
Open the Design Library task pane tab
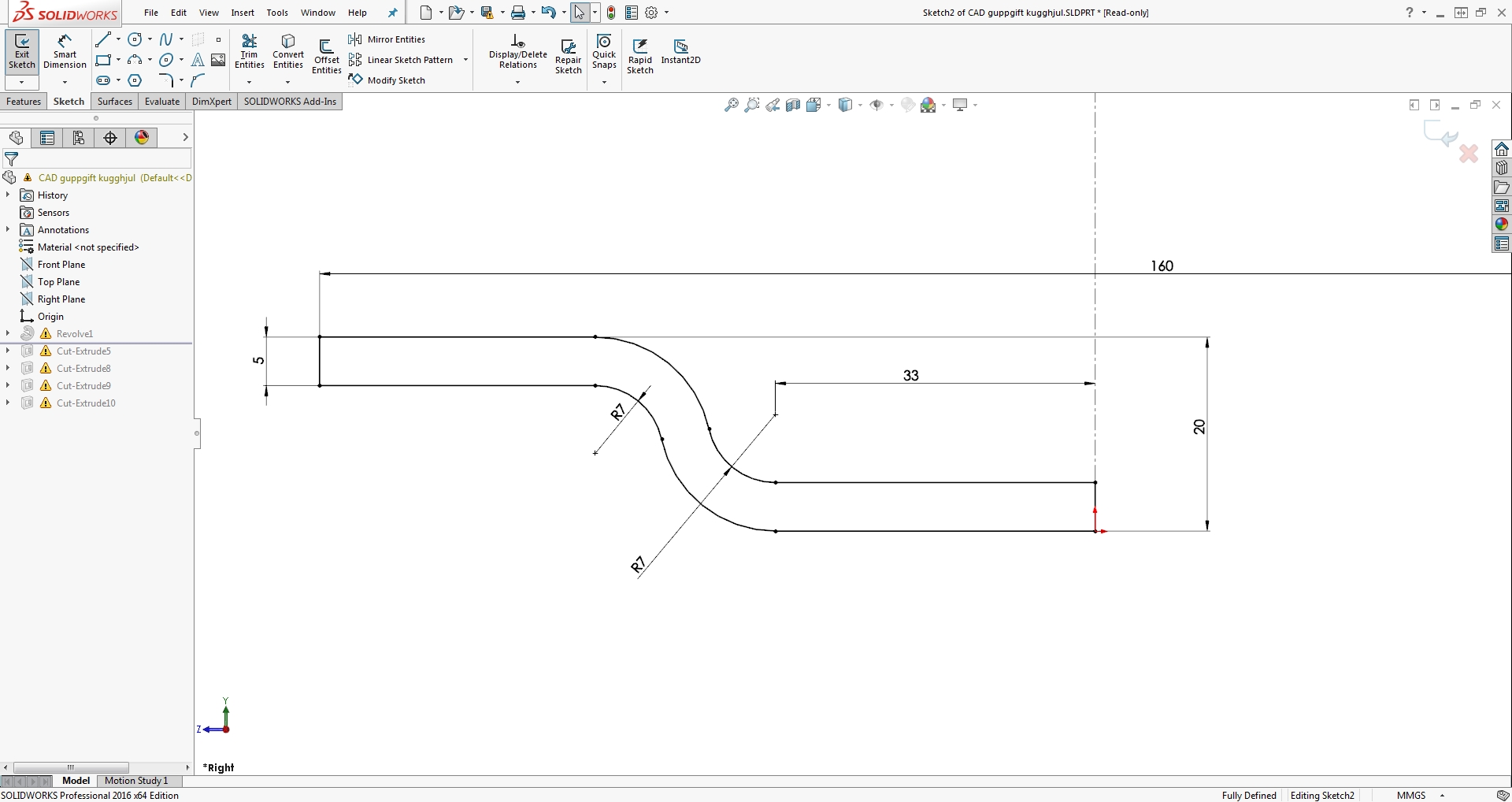(1502, 168)
